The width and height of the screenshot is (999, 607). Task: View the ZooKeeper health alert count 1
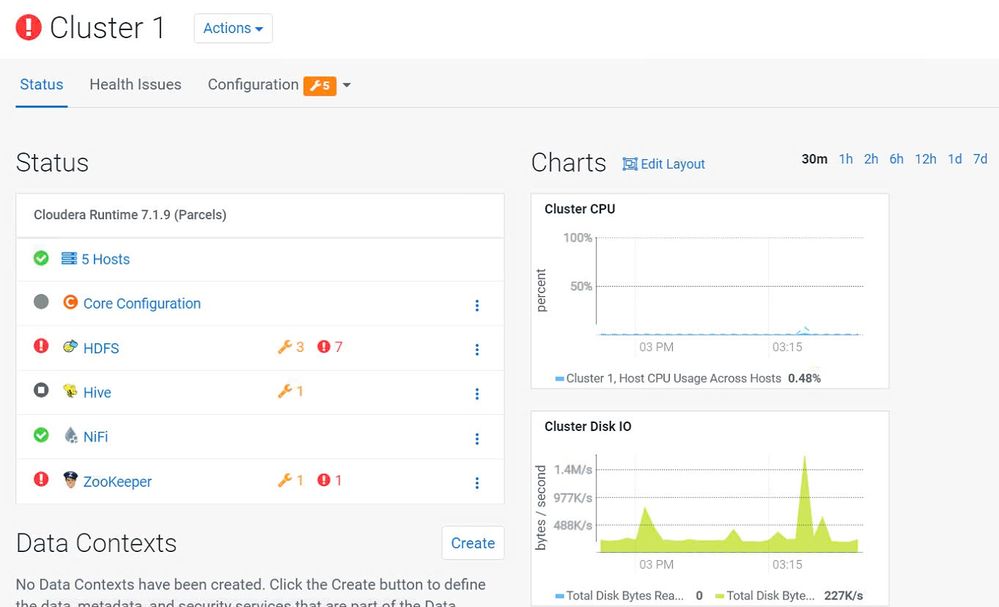tap(330, 480)
